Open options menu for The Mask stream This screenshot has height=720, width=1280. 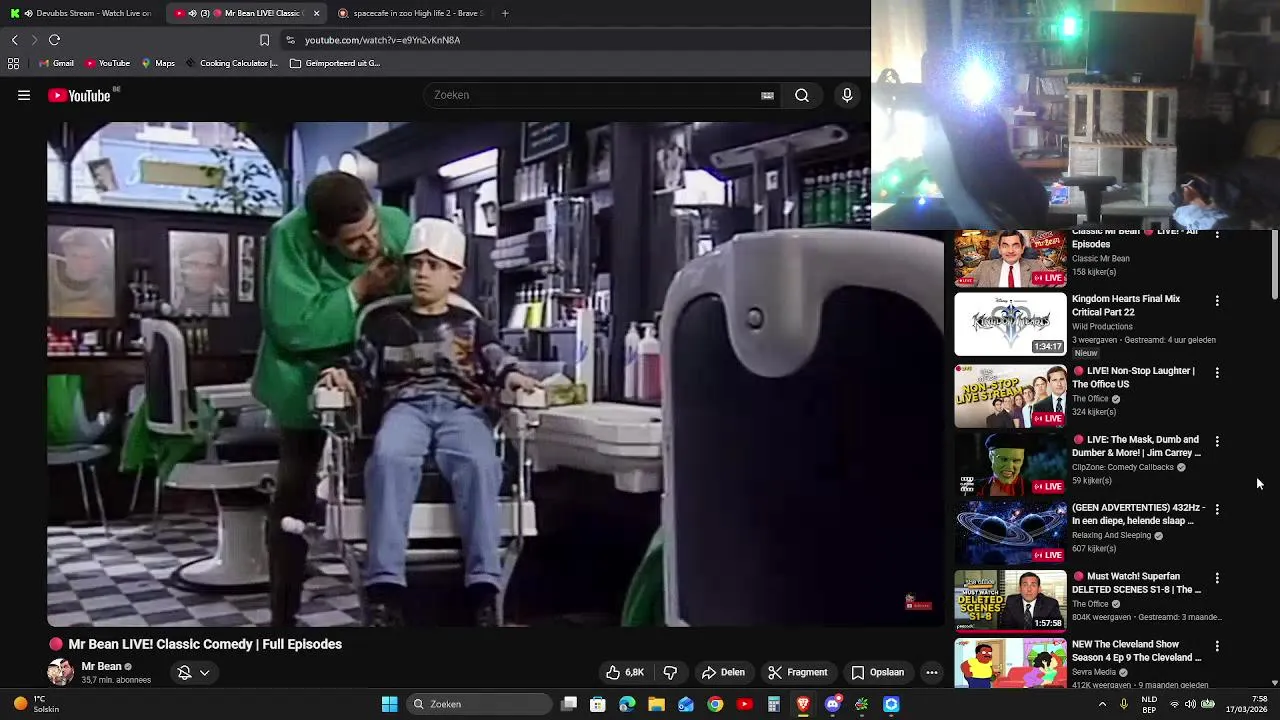coord(1217,441)
